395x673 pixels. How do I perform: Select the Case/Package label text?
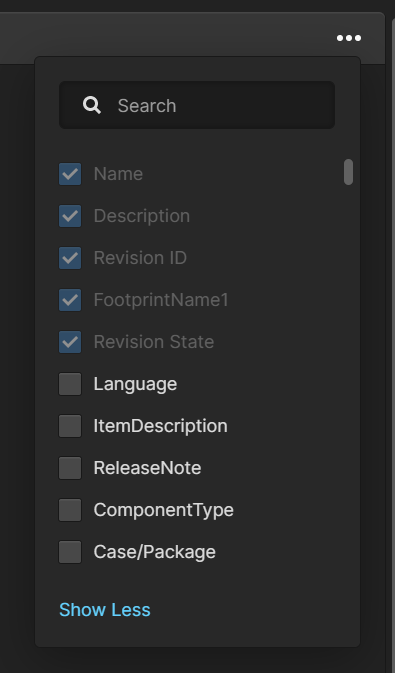155,552
